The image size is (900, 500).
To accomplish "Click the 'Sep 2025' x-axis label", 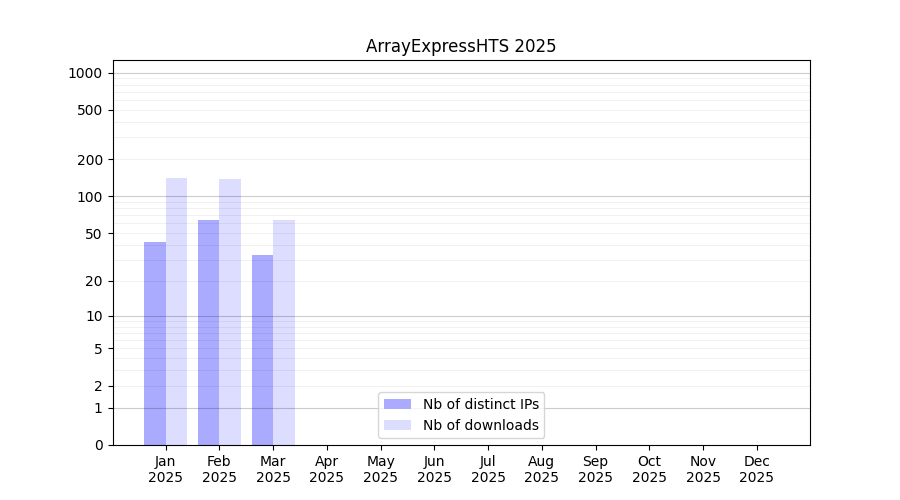I will click(x=595, y=469).
